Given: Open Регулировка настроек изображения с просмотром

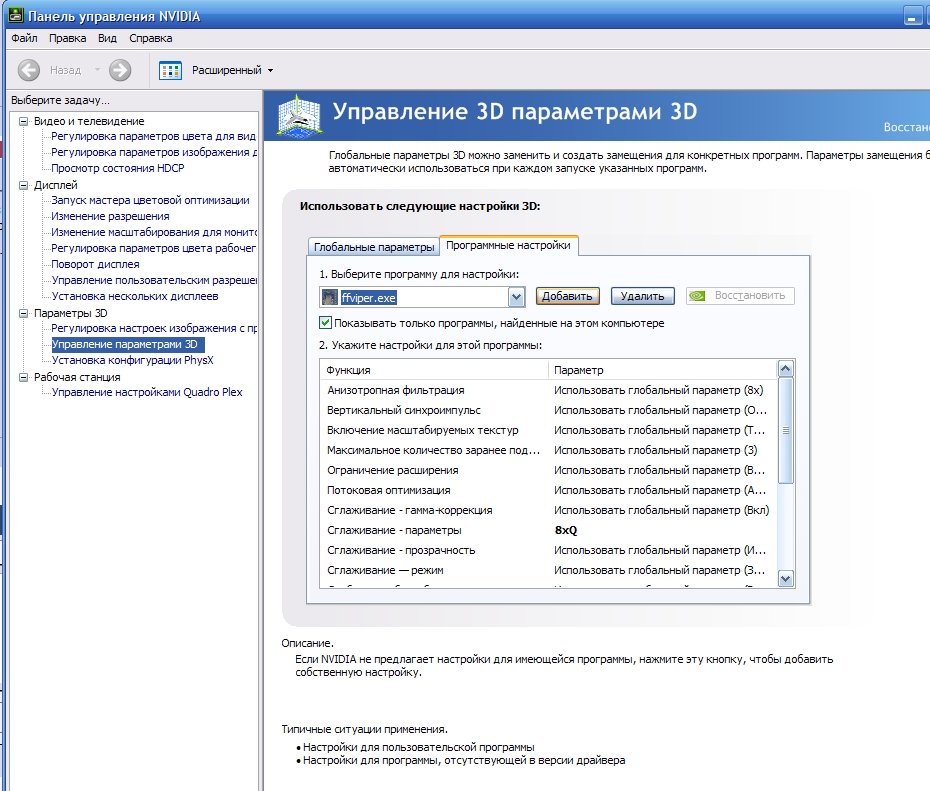Looking at the screenshot, I should point(154,328).
